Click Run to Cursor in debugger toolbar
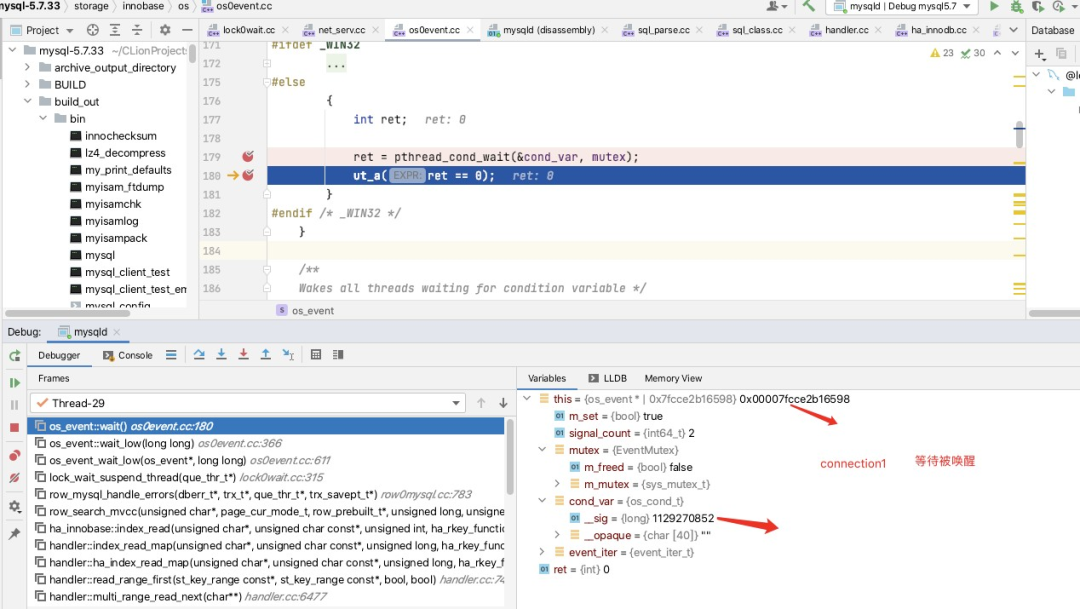1080x609 pixels. tap(288, 355)
